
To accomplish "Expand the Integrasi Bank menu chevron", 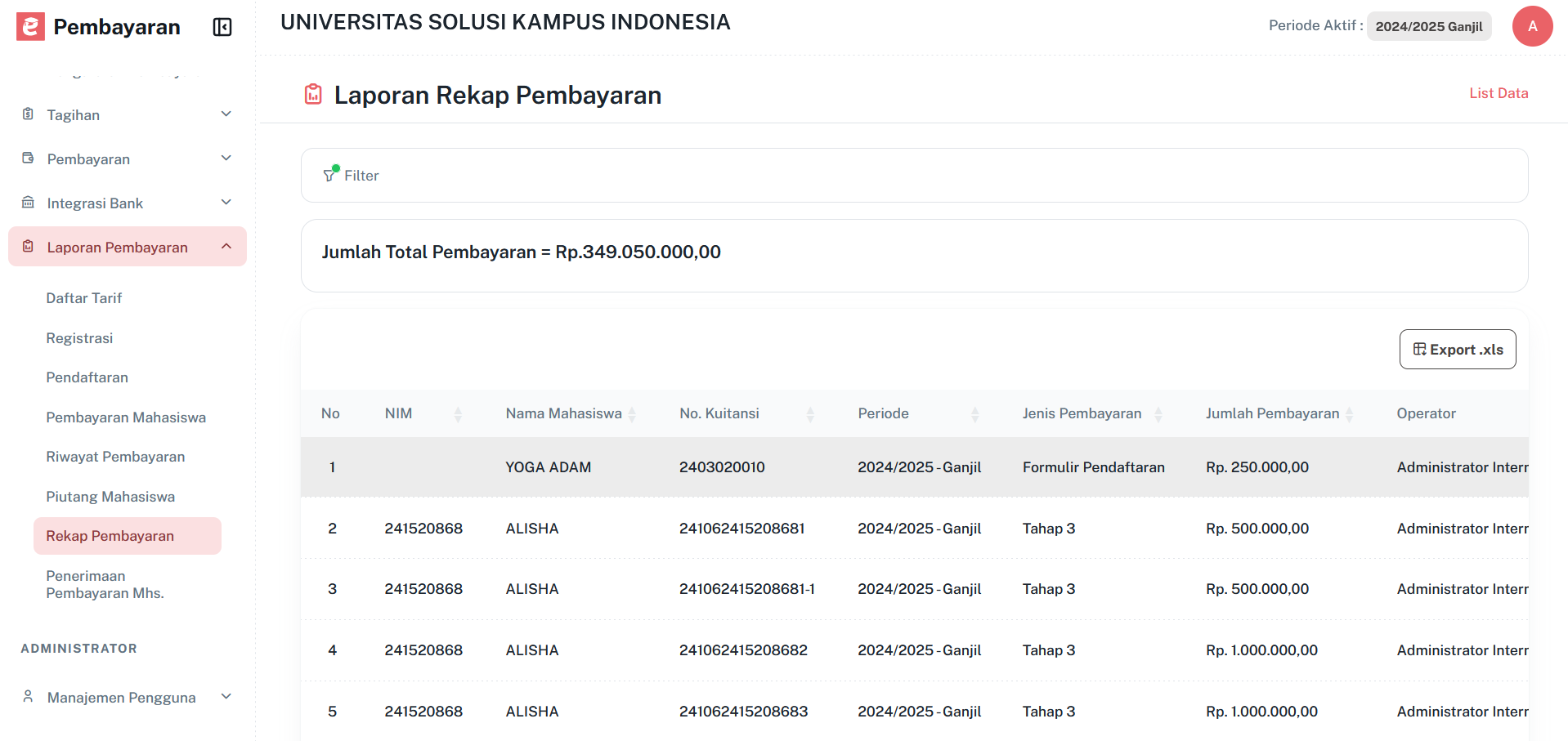I will 226,203.
